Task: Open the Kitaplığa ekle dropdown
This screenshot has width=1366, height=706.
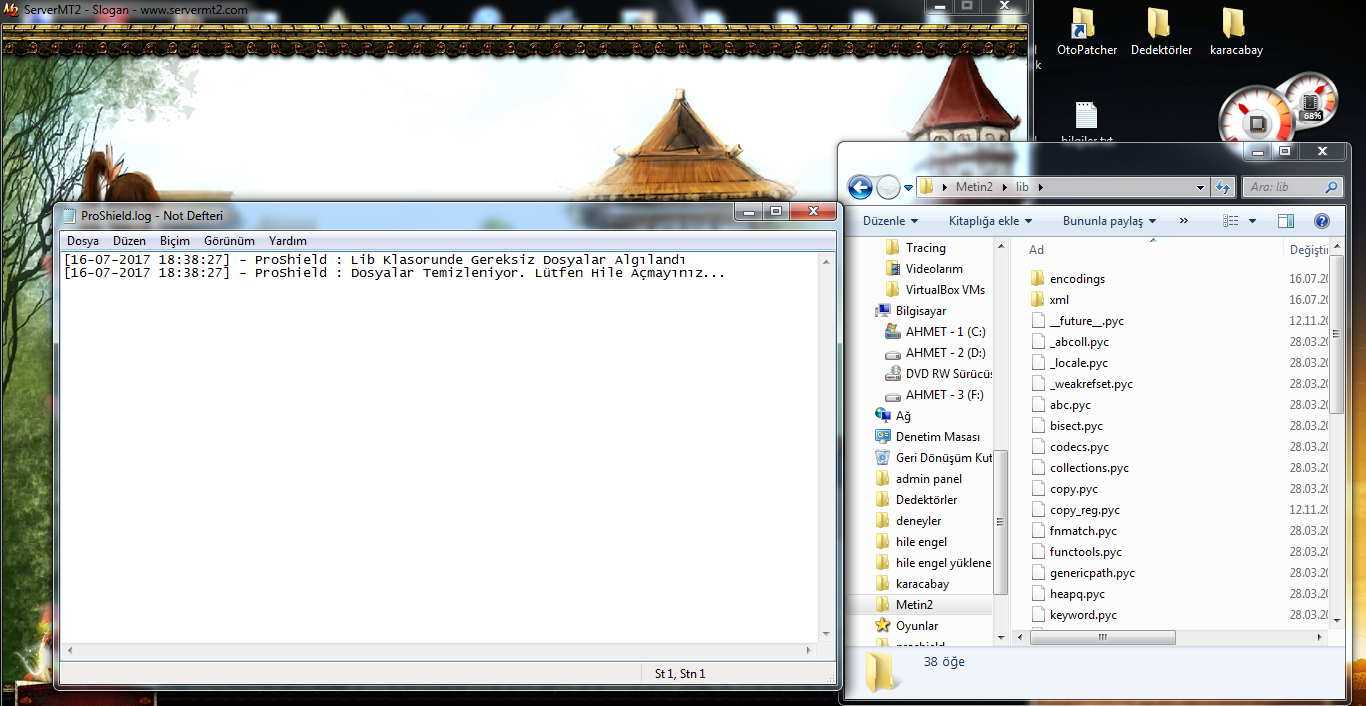Action: [990, 221]
